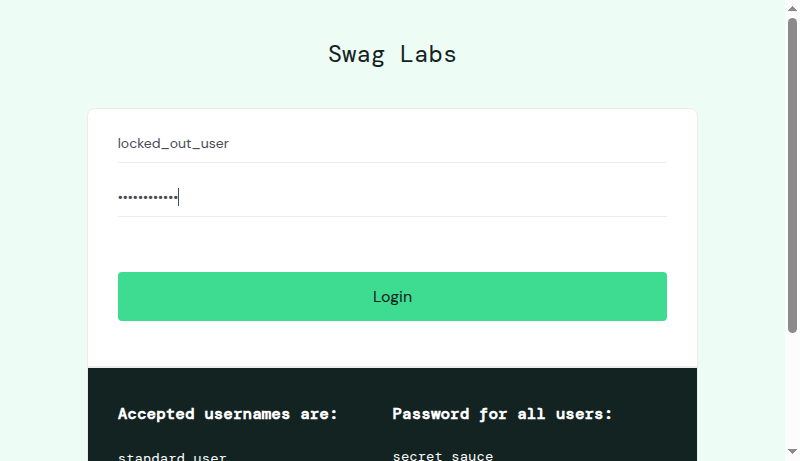
Task: Focus the masked password input field
Action: pyautogui.click(x=391, y=198)
